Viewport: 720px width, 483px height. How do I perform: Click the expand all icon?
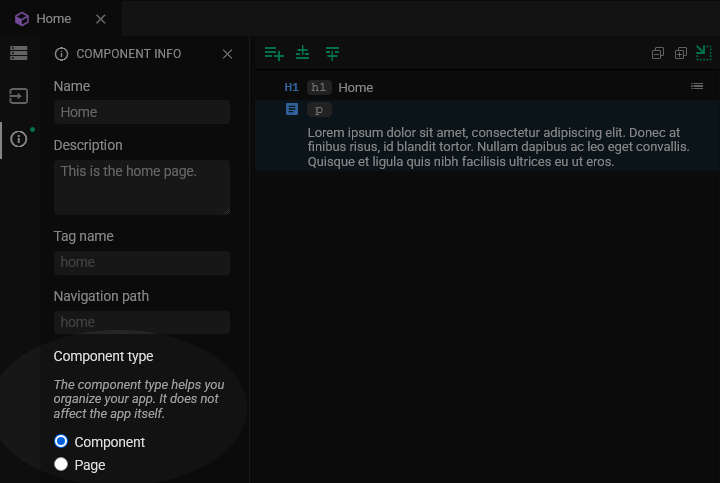coord(681,53)
